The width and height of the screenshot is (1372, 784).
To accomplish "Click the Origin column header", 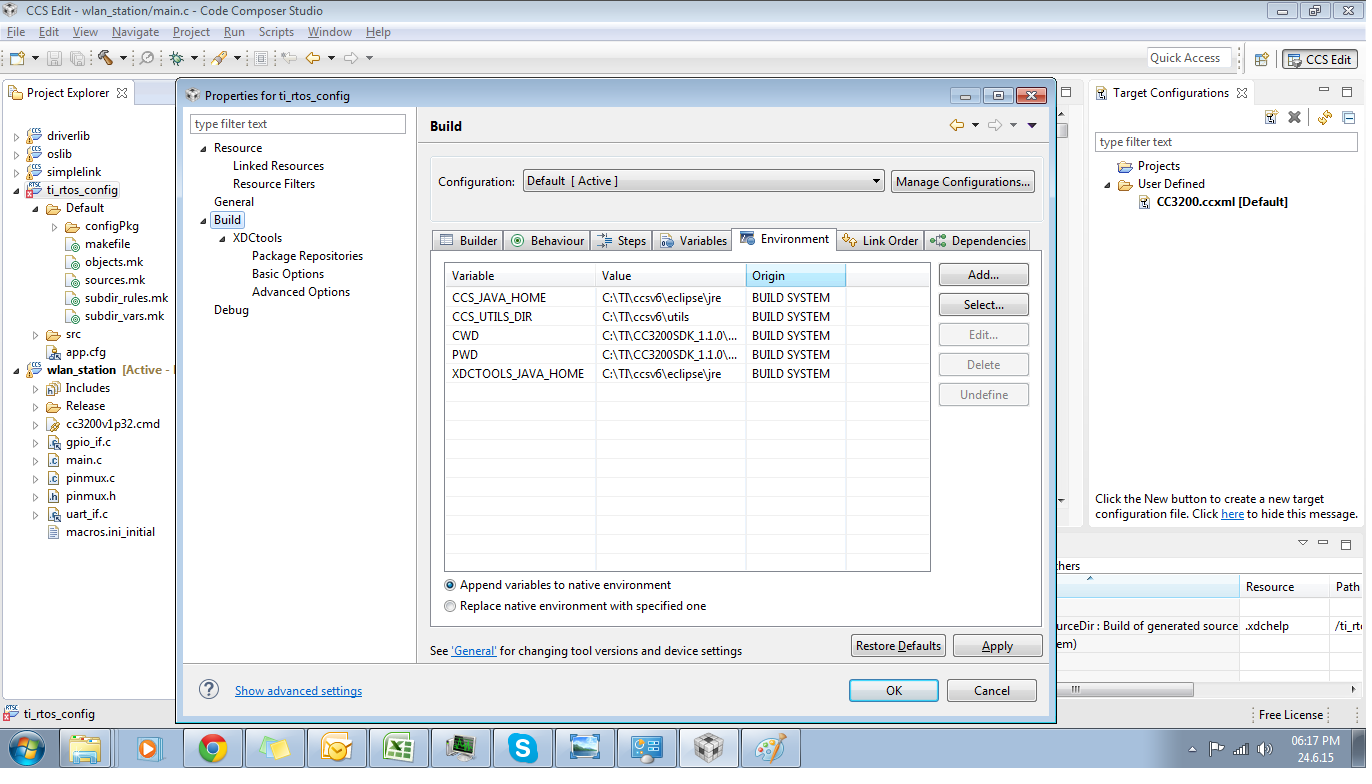I will (x=795, y=276).
